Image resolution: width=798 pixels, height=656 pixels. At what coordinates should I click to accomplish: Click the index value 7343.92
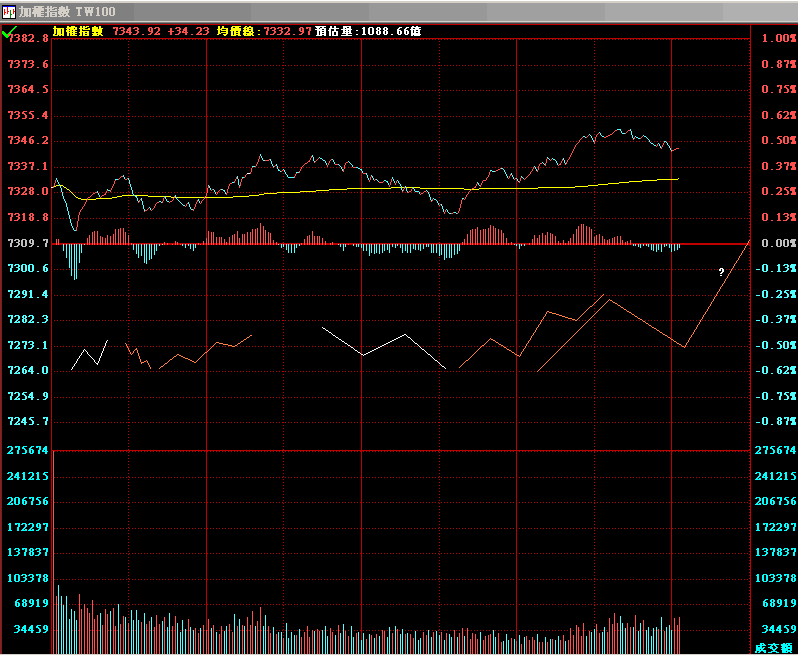136,31
